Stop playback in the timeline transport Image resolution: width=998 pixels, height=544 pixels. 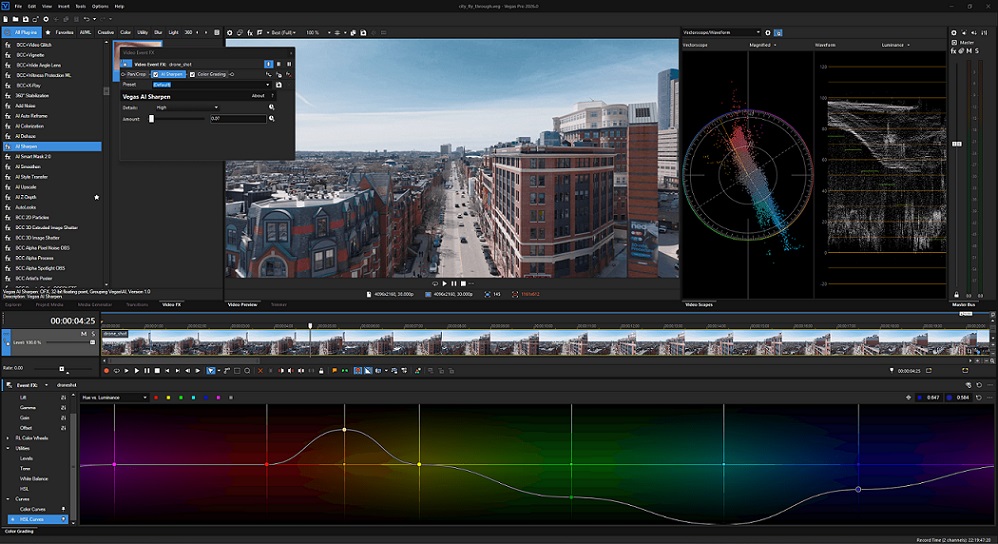pyautogui.click(x=157, y=370)
